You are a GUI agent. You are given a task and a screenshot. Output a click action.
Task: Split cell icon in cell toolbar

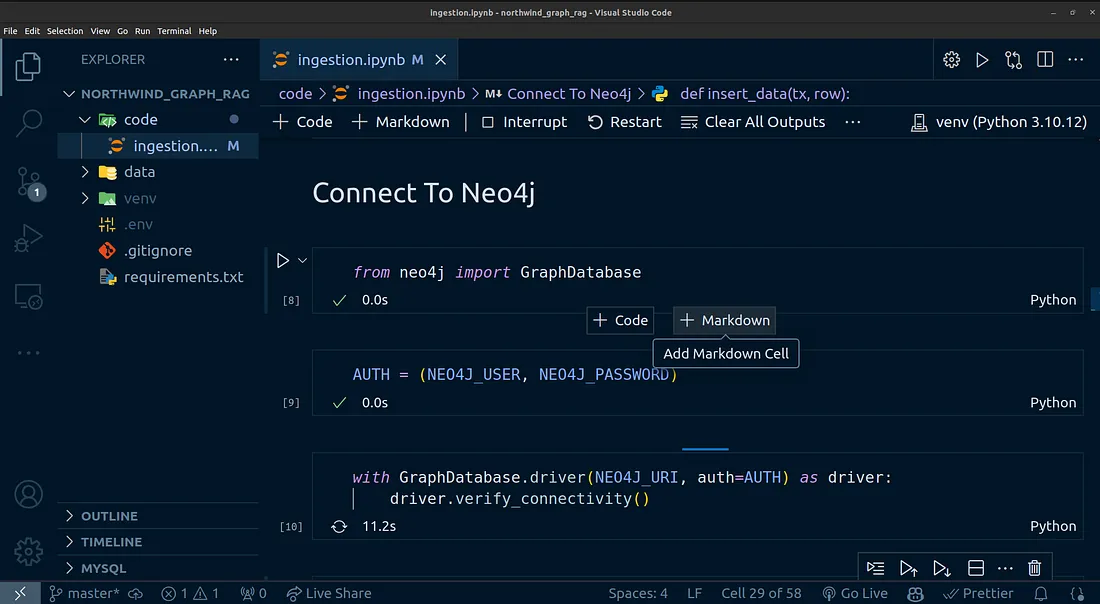coord(975,568)
